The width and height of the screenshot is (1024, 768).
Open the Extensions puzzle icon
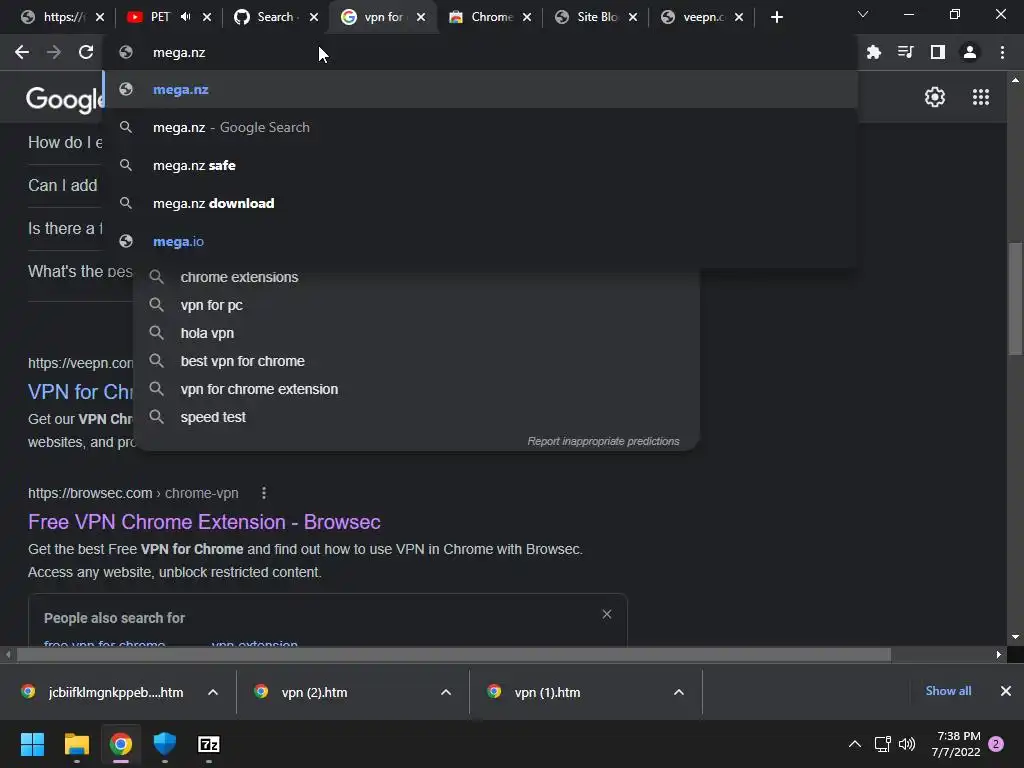(x=873, y=52)
